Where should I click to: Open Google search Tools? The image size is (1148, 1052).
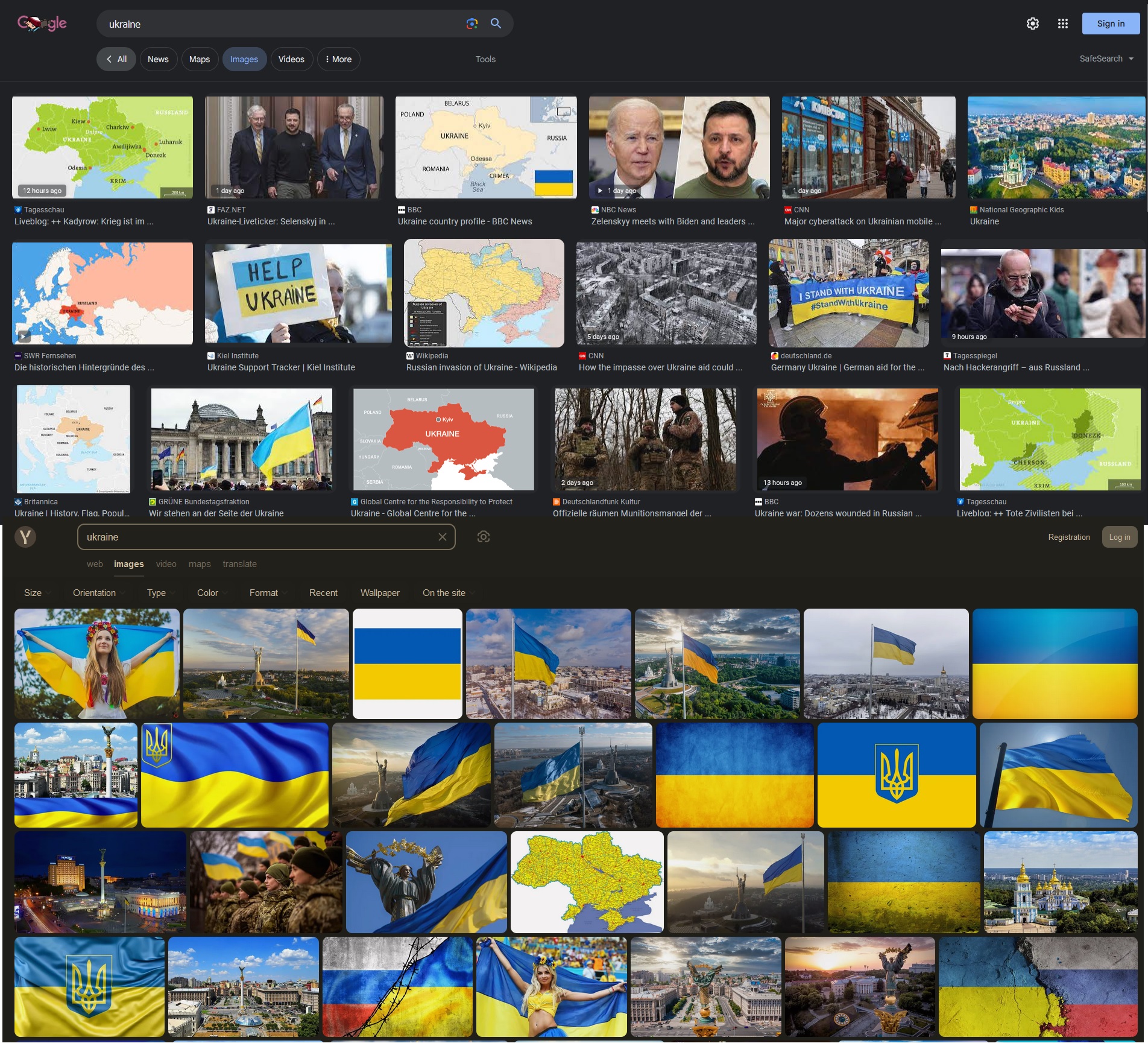485,59
